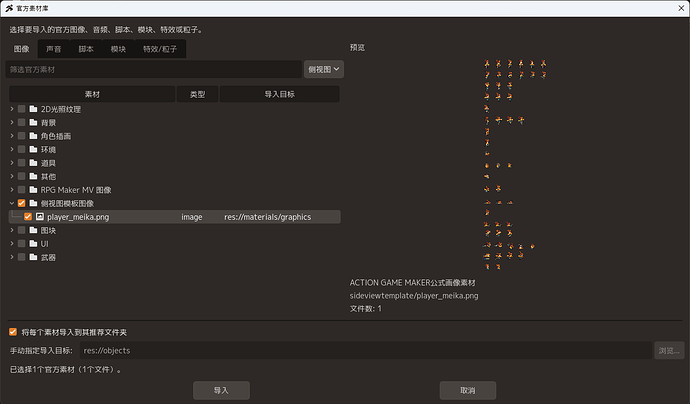Image resolution: width=690 pixels, height=404 pixels.
Task: Check the 图块 folder checkbox
Action: point(21,230)
